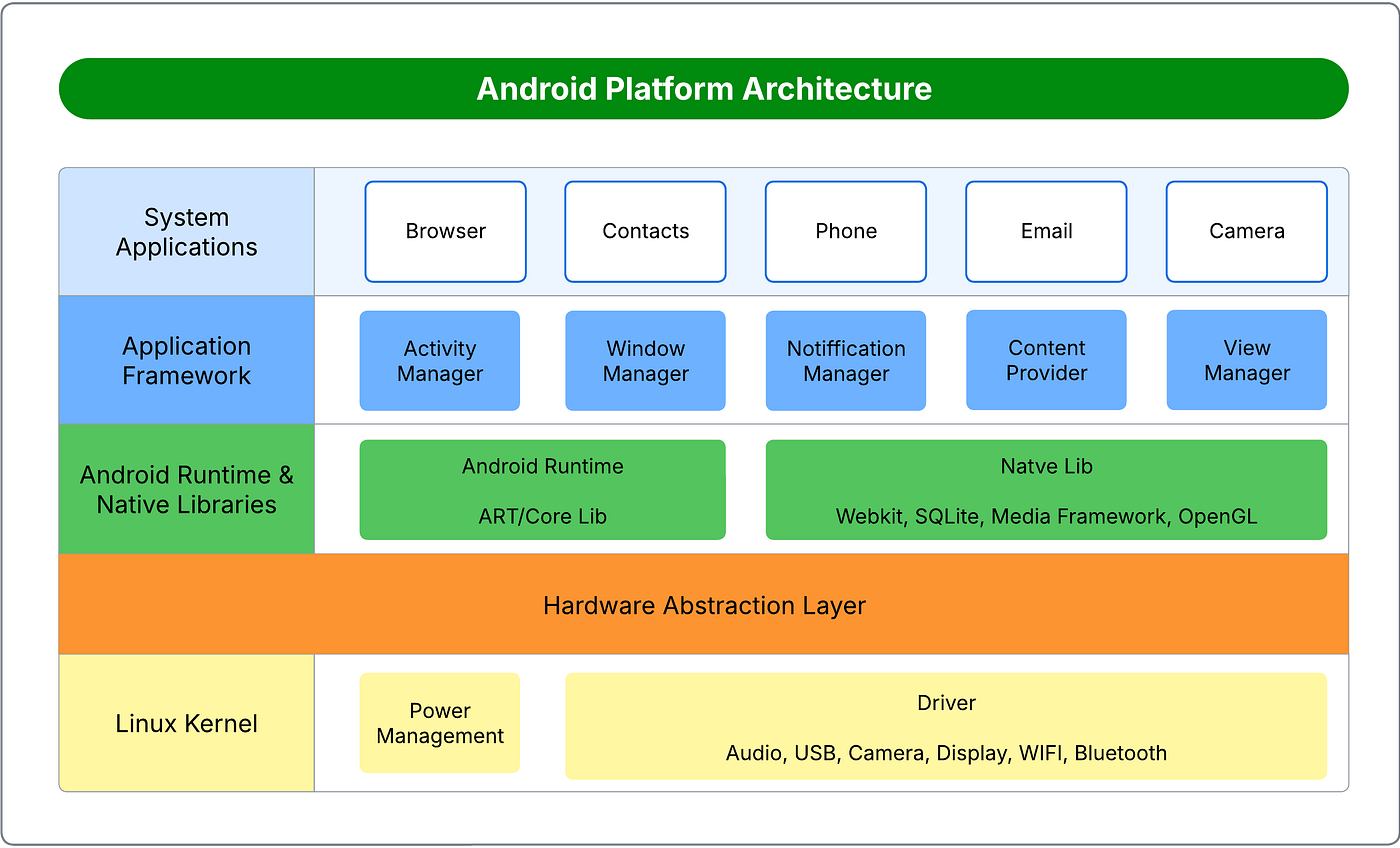Click the Camera application box
Image resolution: width=1400 pixels, height=848 pixels.
pyautogui.click(x=1247, y=231)
